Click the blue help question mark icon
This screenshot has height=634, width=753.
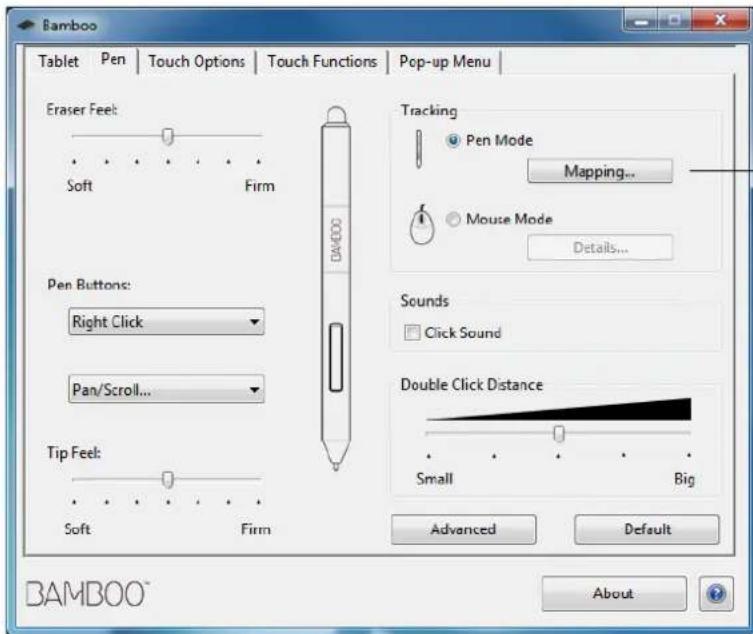tap(716, 594)
